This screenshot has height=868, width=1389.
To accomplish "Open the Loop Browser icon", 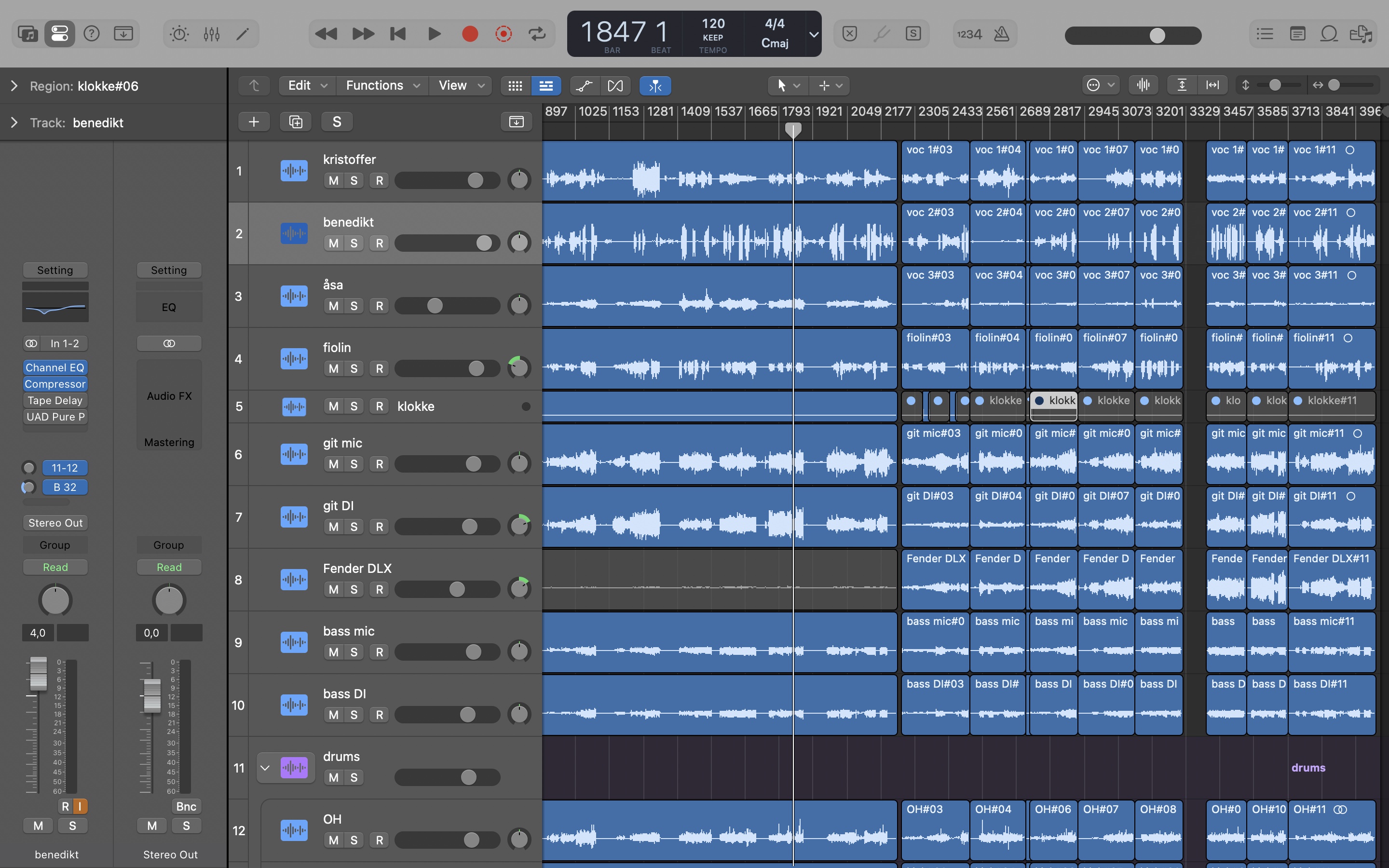I will click(x=1329, y=34).
